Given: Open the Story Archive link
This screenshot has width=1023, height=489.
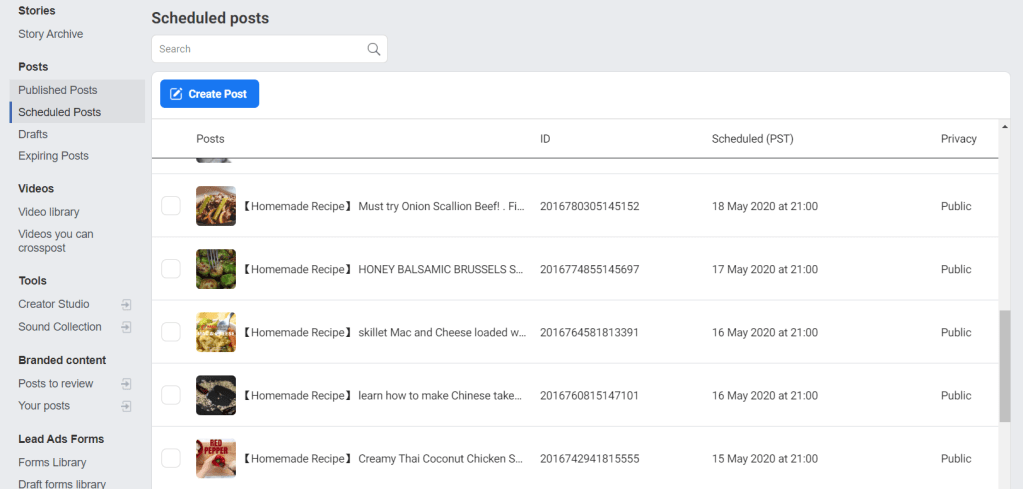Looking at the screenshot, I should tap(50, 34).
